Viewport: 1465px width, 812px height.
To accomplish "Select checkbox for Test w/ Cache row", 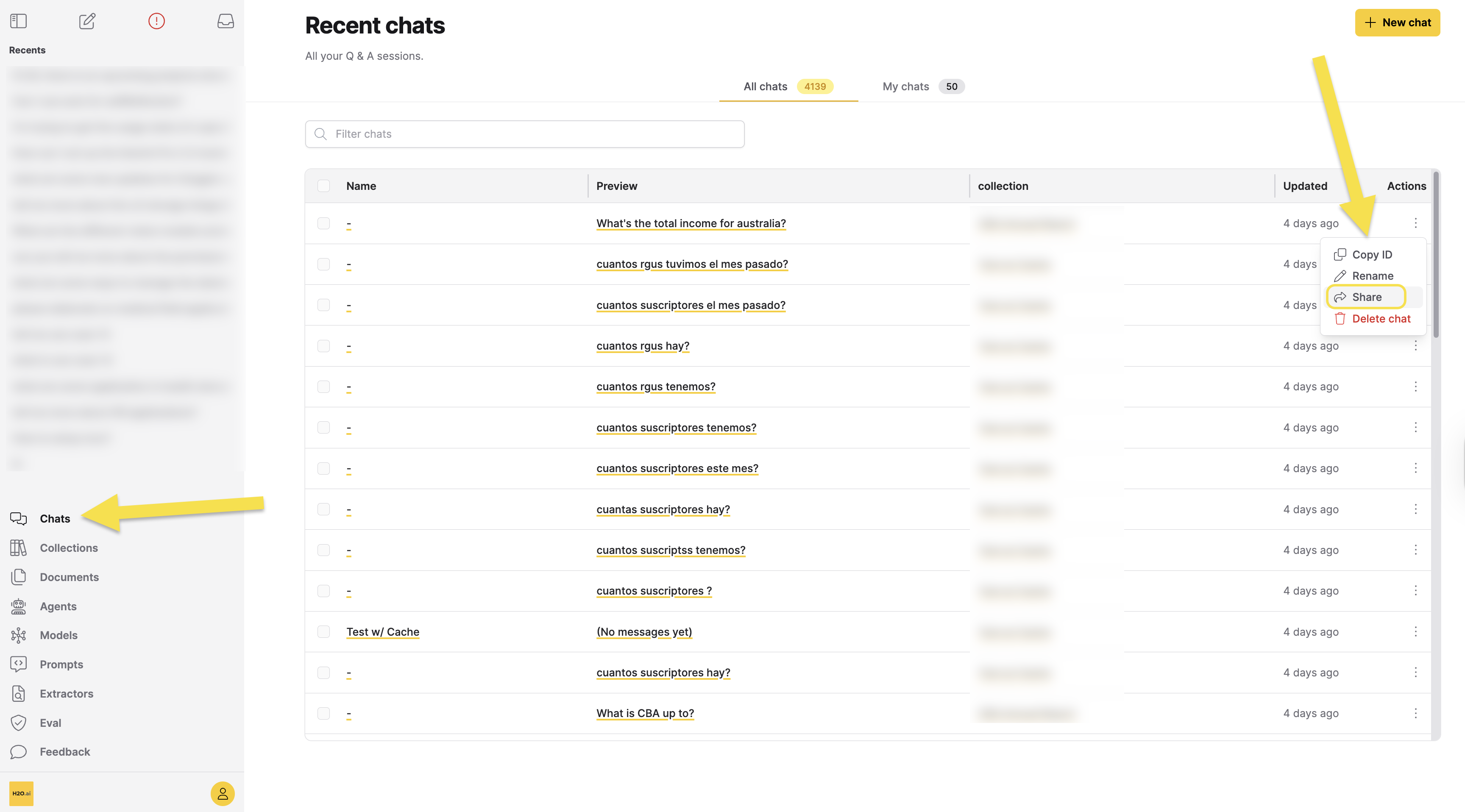I will click(x=323, y=632).
